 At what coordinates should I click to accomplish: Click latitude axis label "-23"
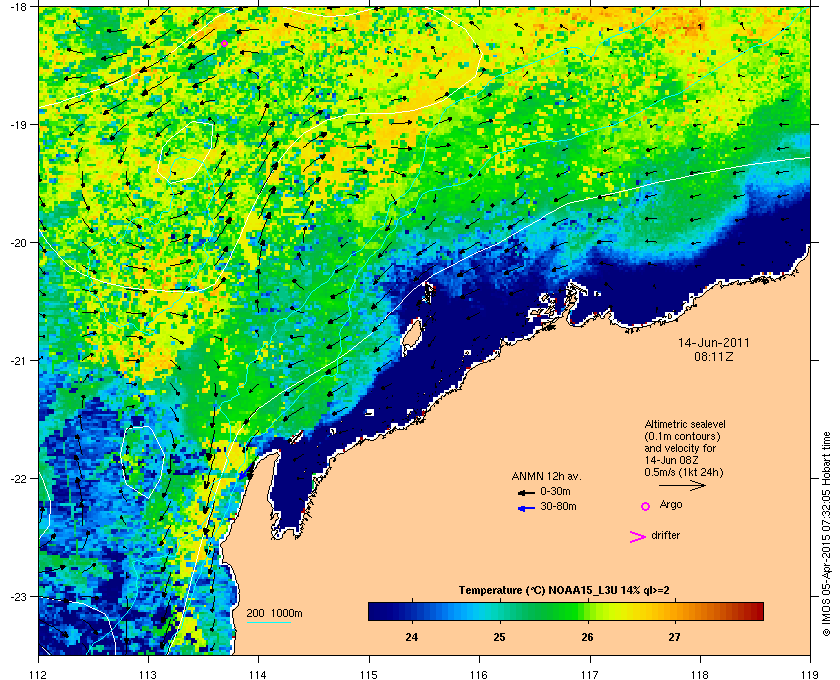[18, 596]
